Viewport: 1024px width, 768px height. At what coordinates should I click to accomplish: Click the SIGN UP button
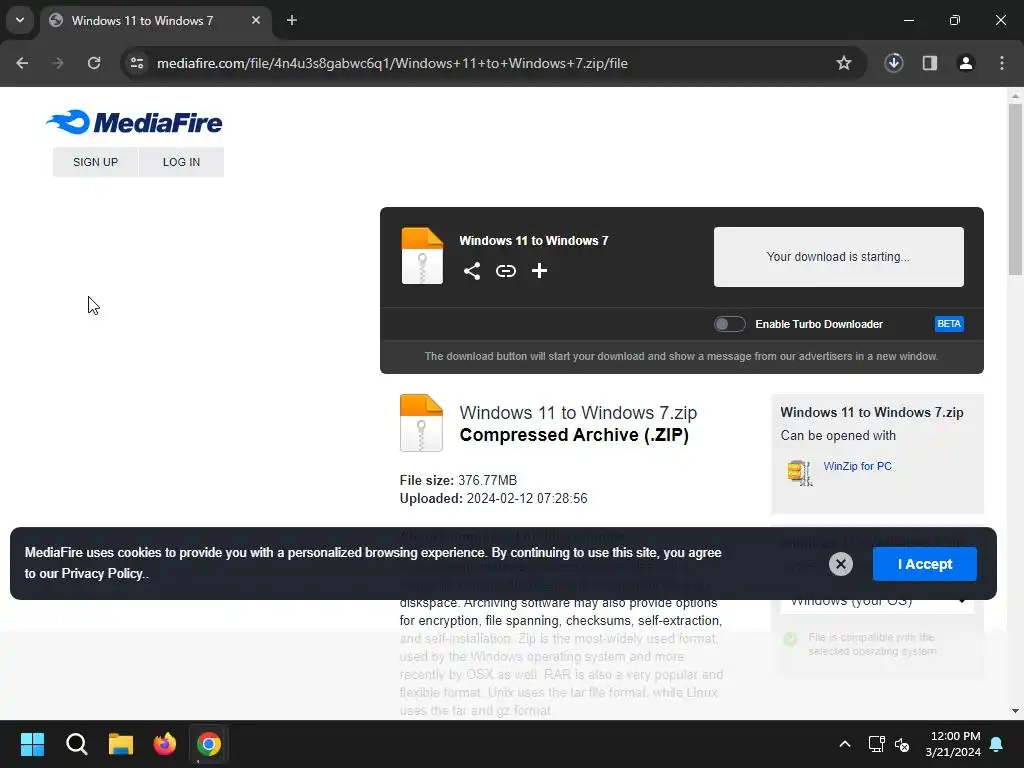point(95,162)
